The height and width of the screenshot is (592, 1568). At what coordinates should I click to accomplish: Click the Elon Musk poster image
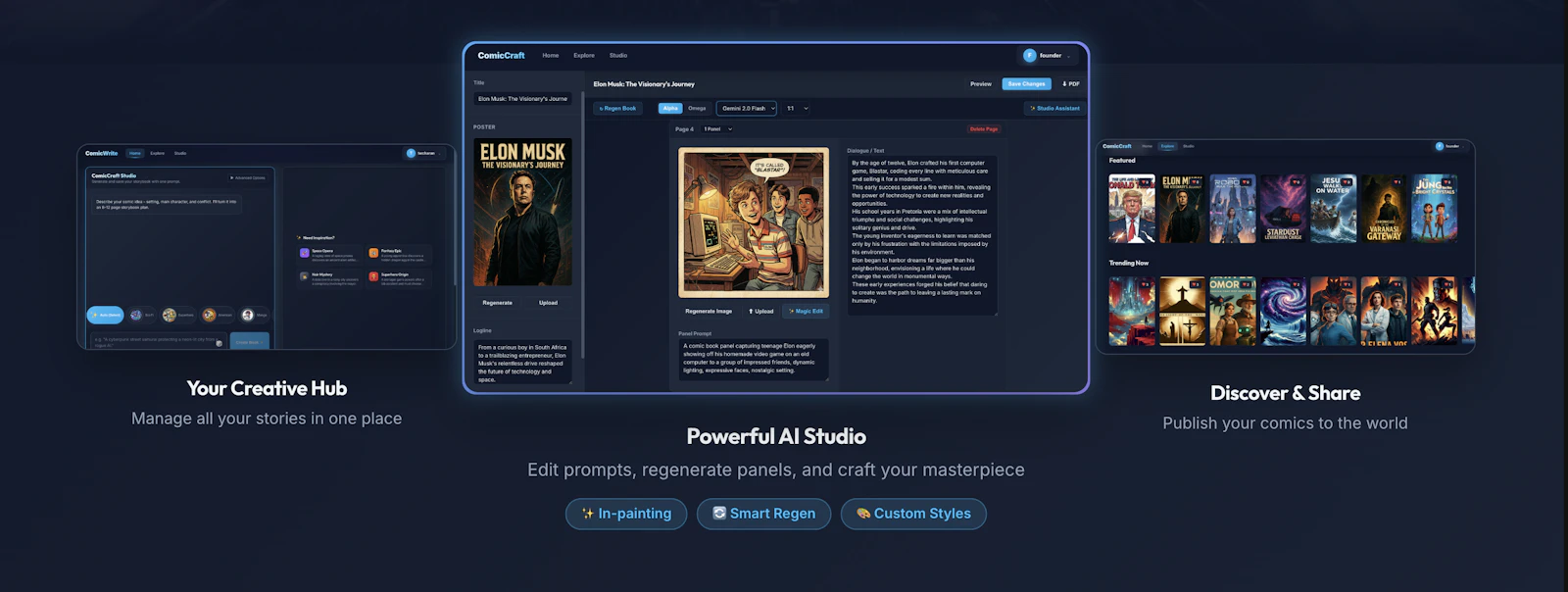tap(522, 213)
